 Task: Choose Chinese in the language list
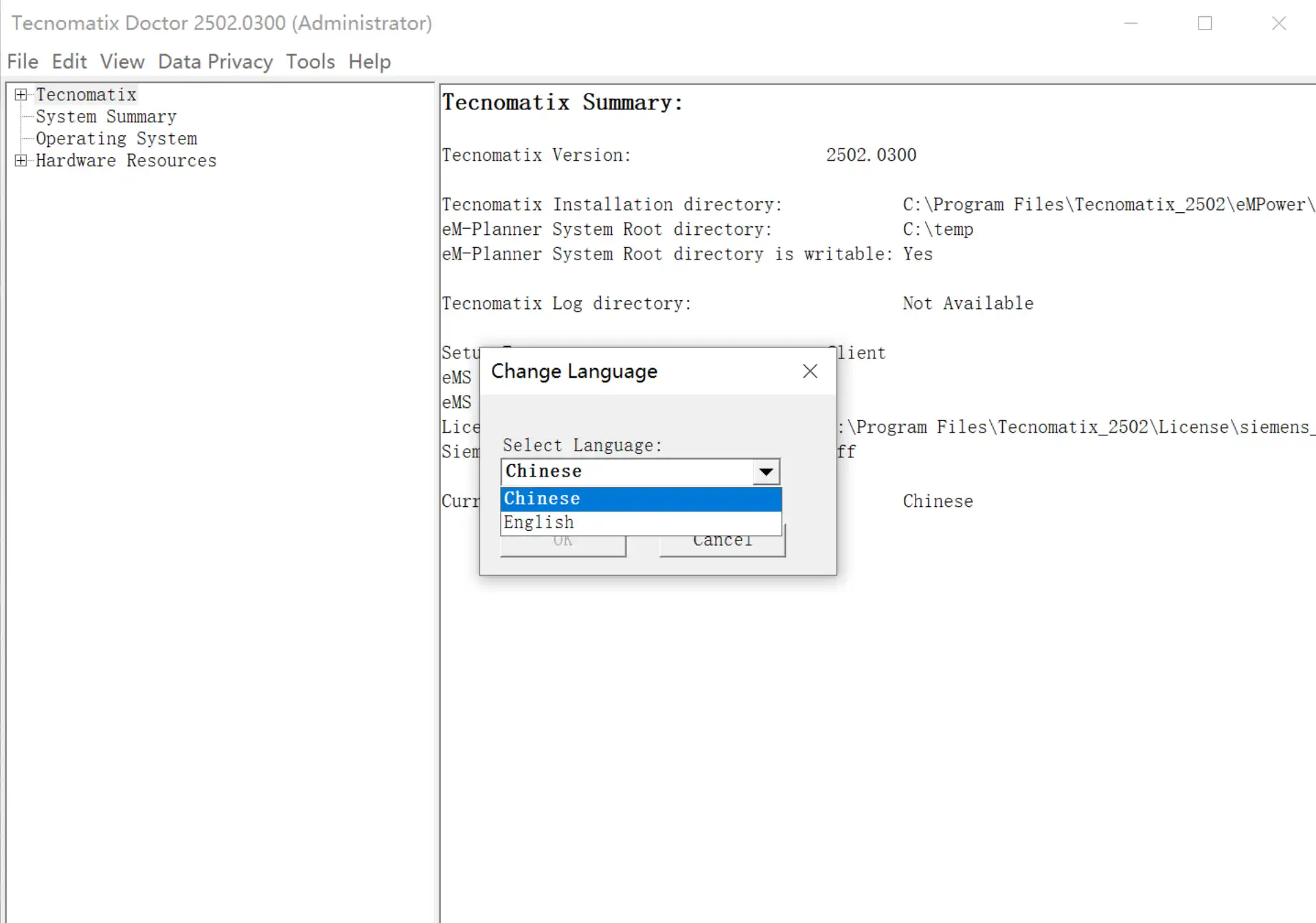[641, 499]
